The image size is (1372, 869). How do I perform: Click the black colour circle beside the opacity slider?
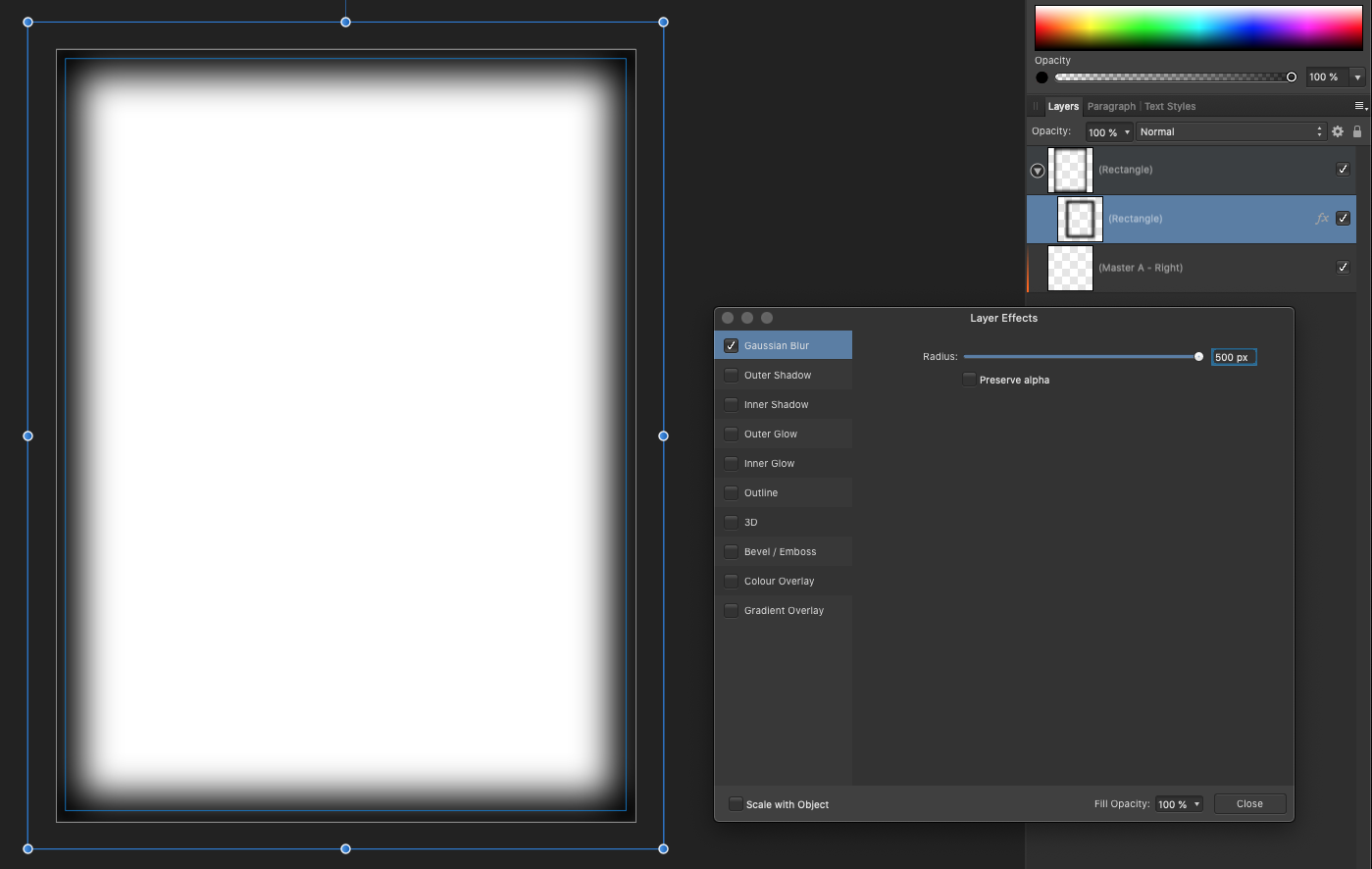click(x=1042, y=77)
